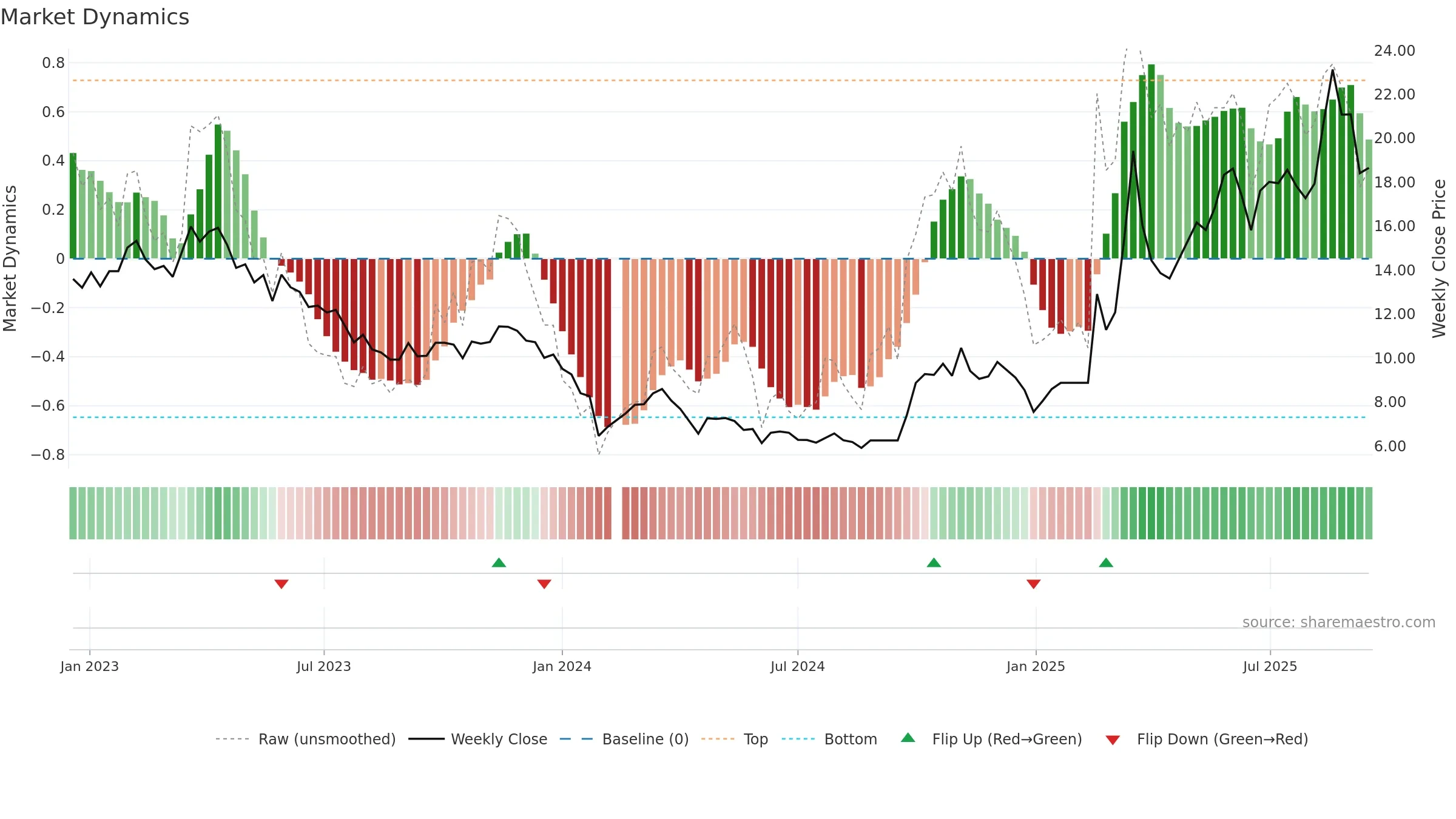Click the −0.4 left axis tick label
The height and width of the screenshot is (819, 1456).
[48, 357]
